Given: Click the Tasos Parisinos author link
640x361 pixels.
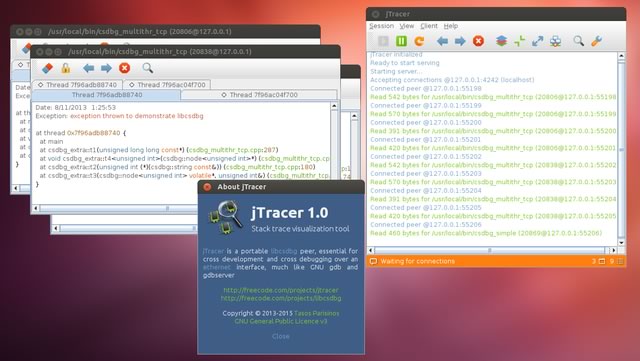Looking at the screenshot, I should click(316, 313).
